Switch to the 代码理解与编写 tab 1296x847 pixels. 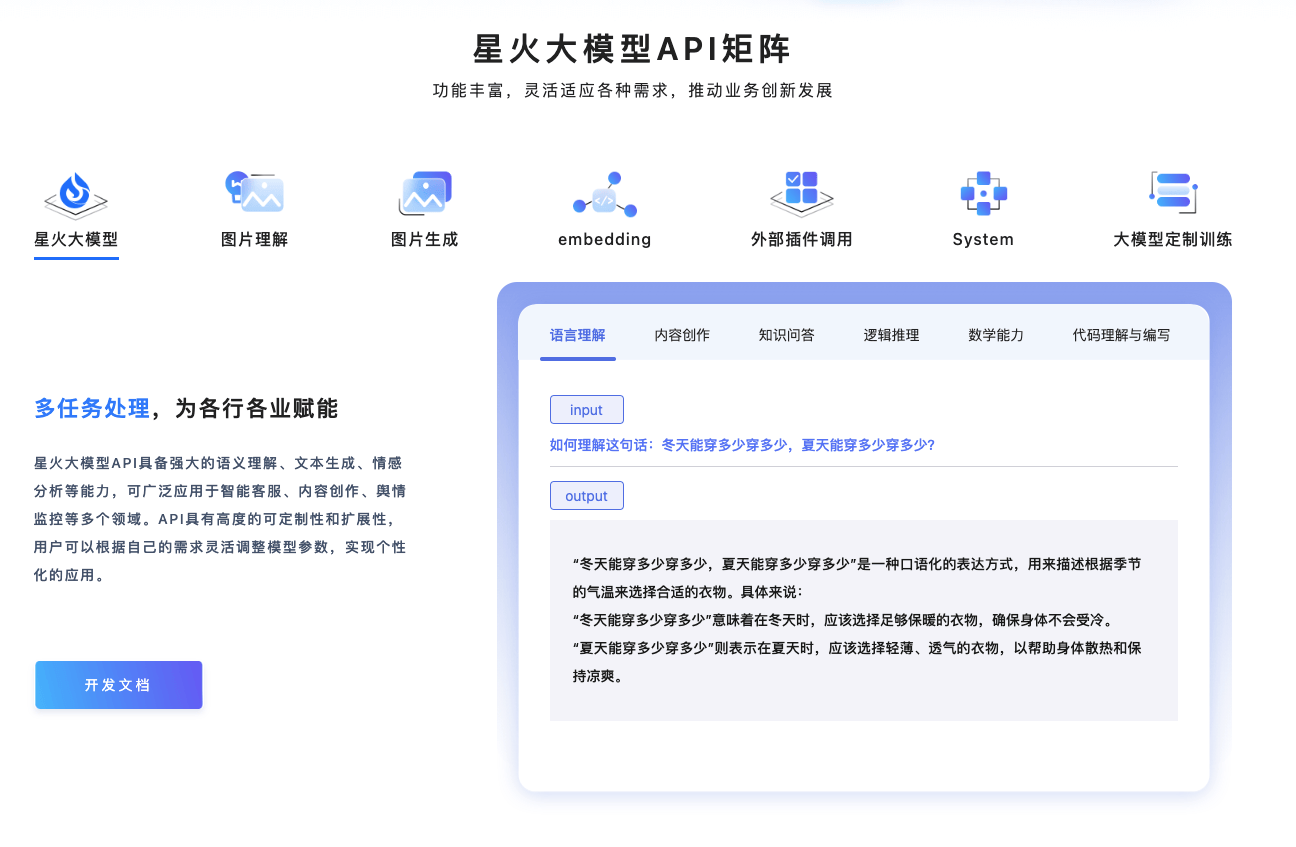(x=1121, y=335)
